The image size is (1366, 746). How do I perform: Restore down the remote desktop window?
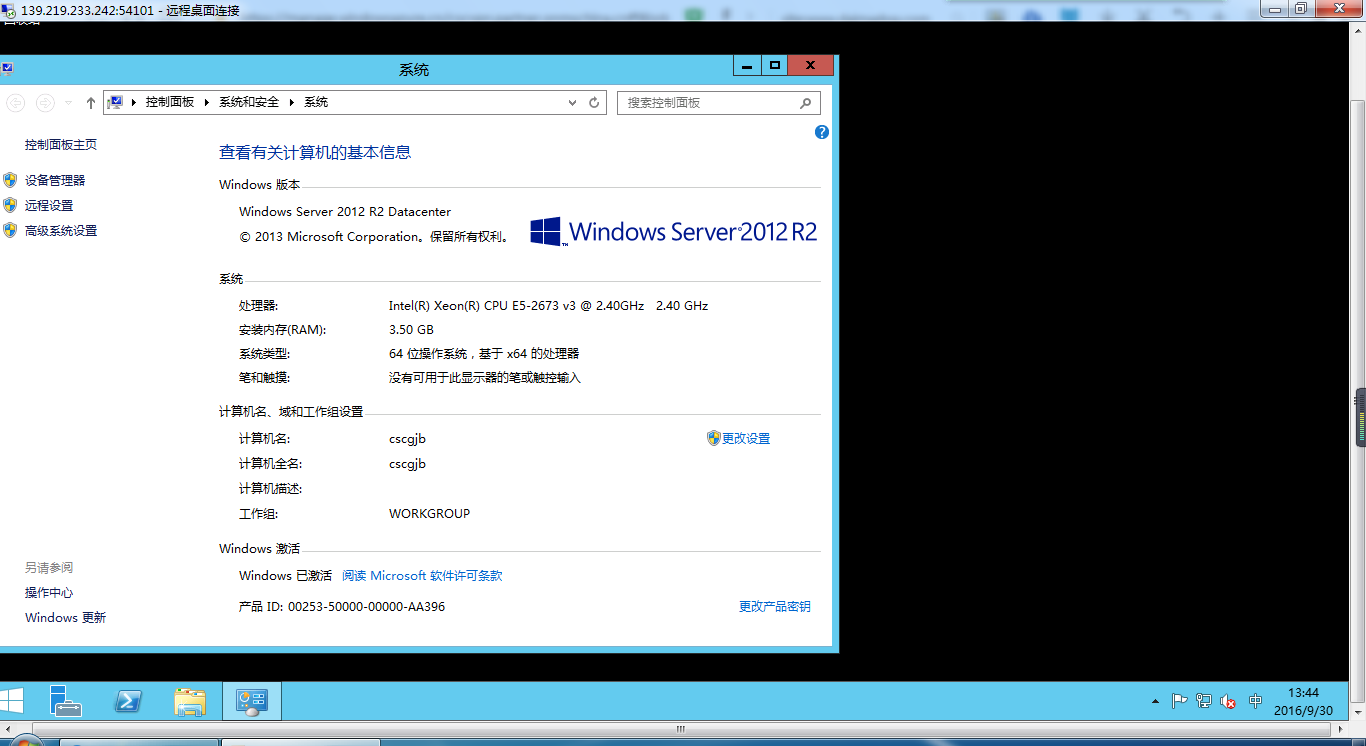pos(1300,9)
